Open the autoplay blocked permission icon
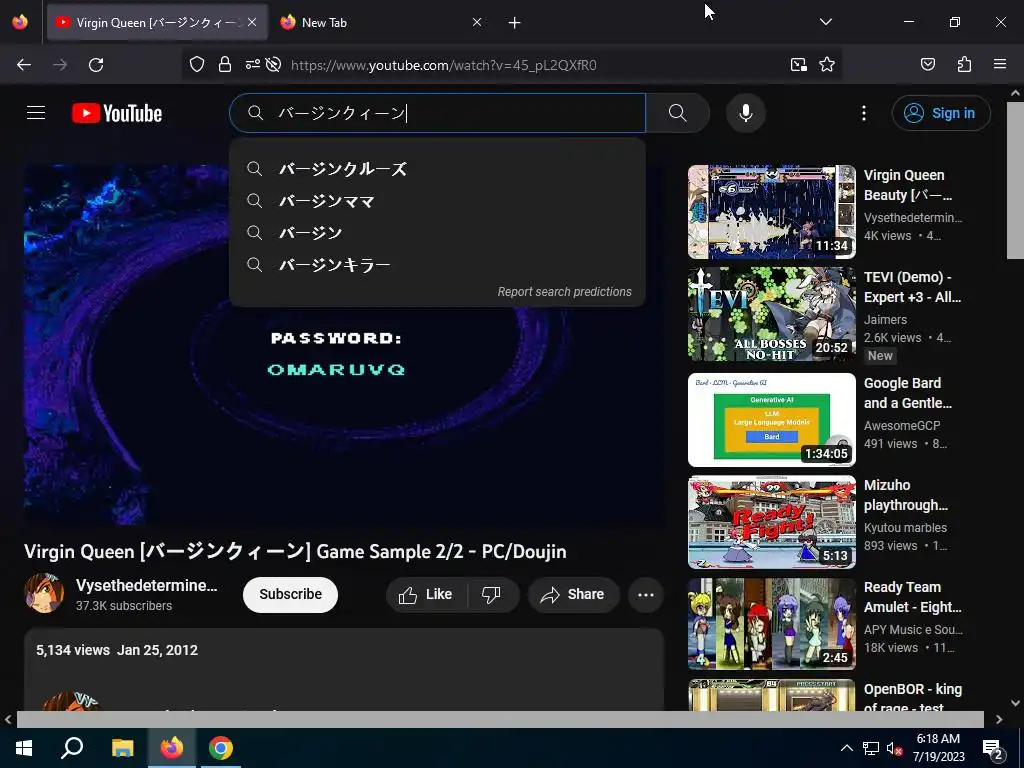Image resolution: width=1024 pixels, height=768 pixels. point(274,64)
